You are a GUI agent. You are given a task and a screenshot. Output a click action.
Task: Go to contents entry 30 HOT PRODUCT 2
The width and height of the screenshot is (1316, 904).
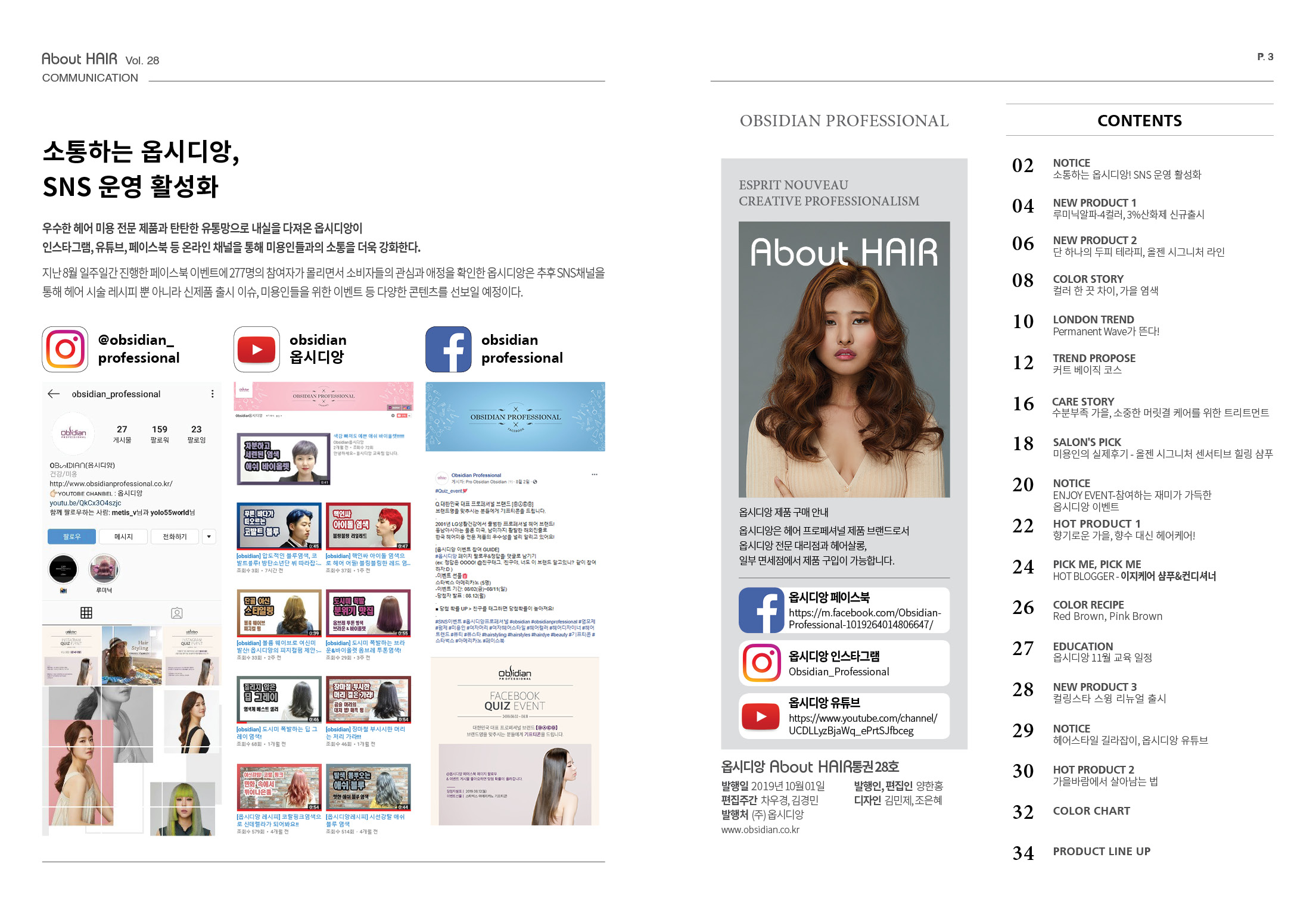point(1085,775)
